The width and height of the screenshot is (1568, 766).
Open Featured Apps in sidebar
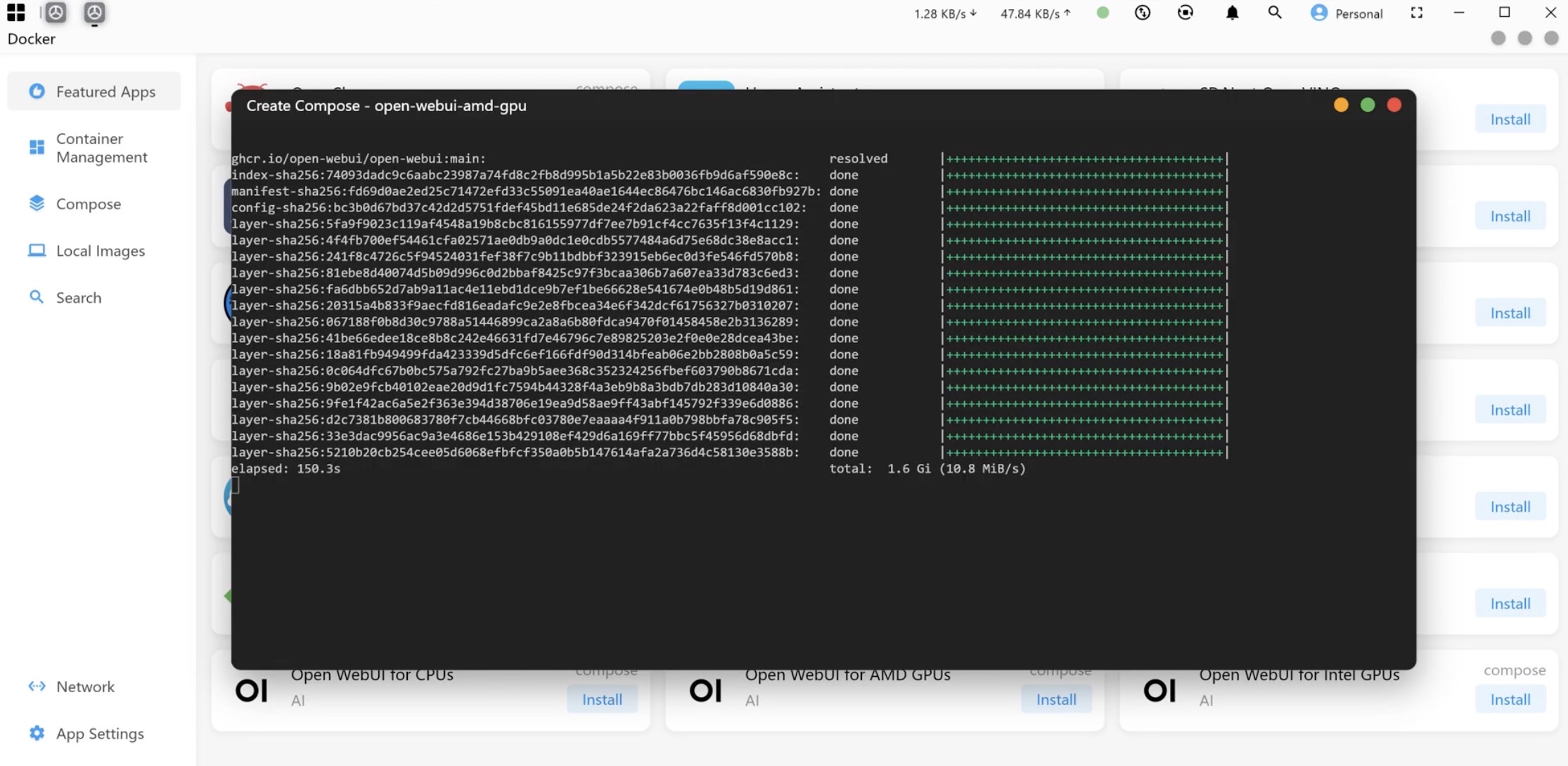tap(94, 91)
